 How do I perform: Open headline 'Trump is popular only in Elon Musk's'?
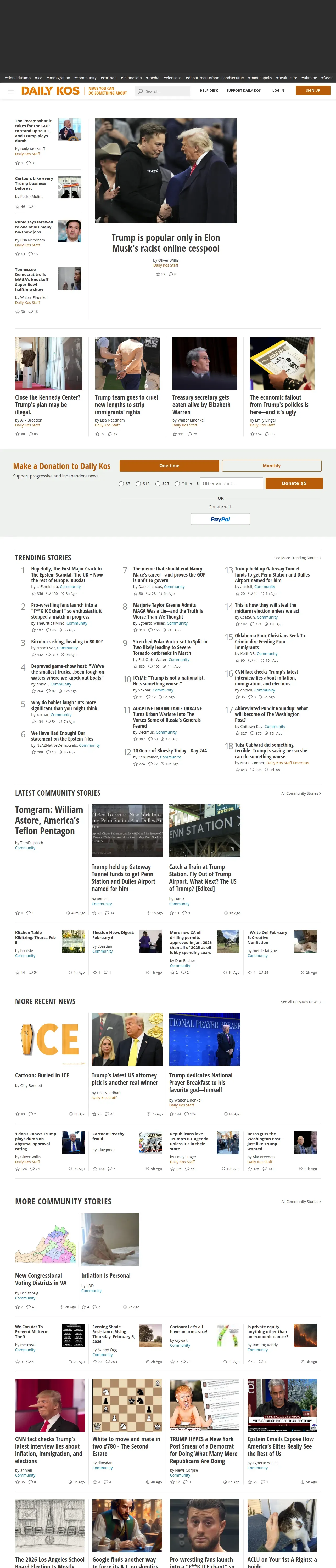pos(166,243)
